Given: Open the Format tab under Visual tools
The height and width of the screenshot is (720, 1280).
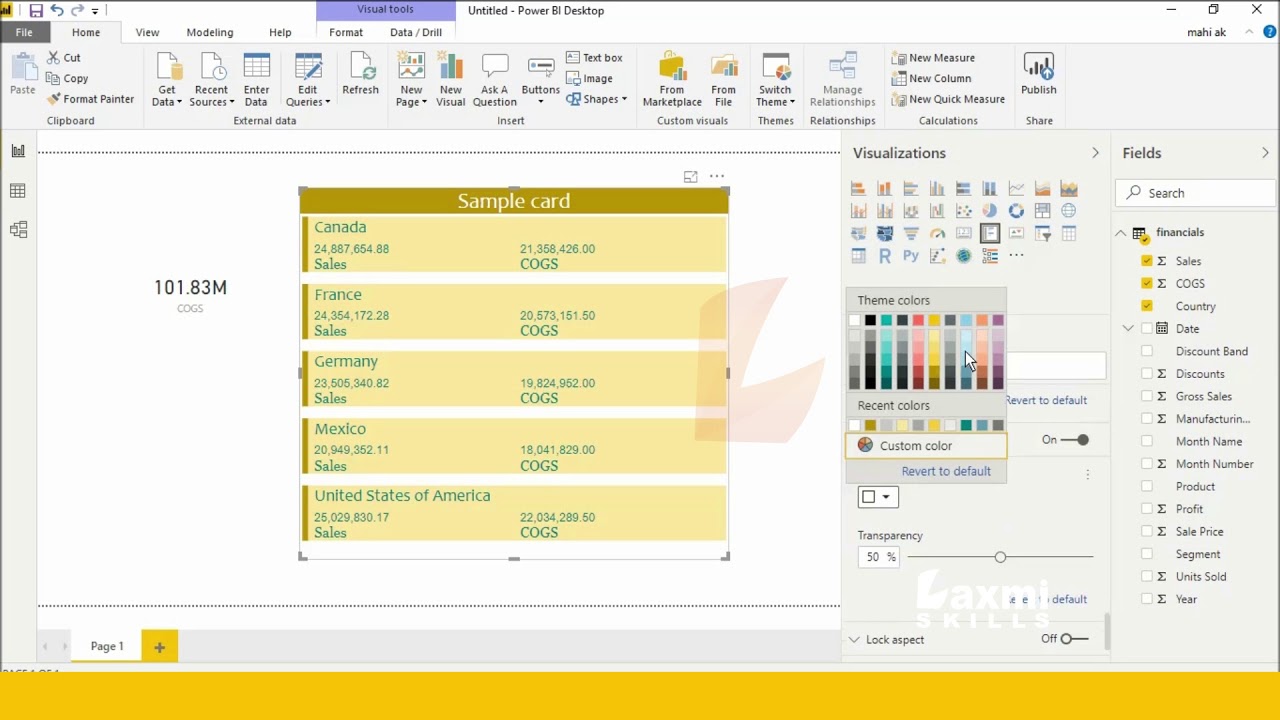Looking at the screenshot, I should click(x=346, y=32).
